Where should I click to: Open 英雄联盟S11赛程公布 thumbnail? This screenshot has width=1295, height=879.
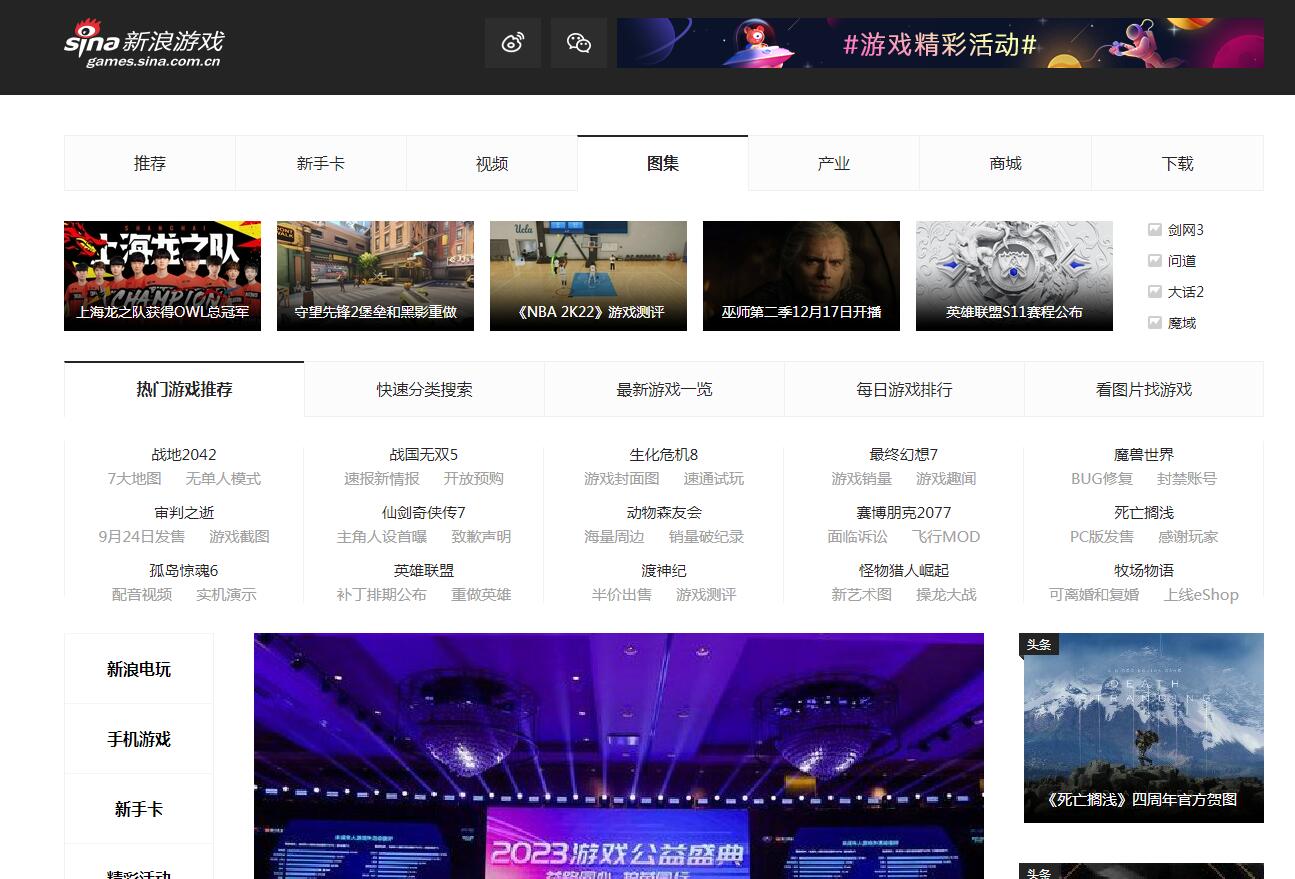point(1014,276)
